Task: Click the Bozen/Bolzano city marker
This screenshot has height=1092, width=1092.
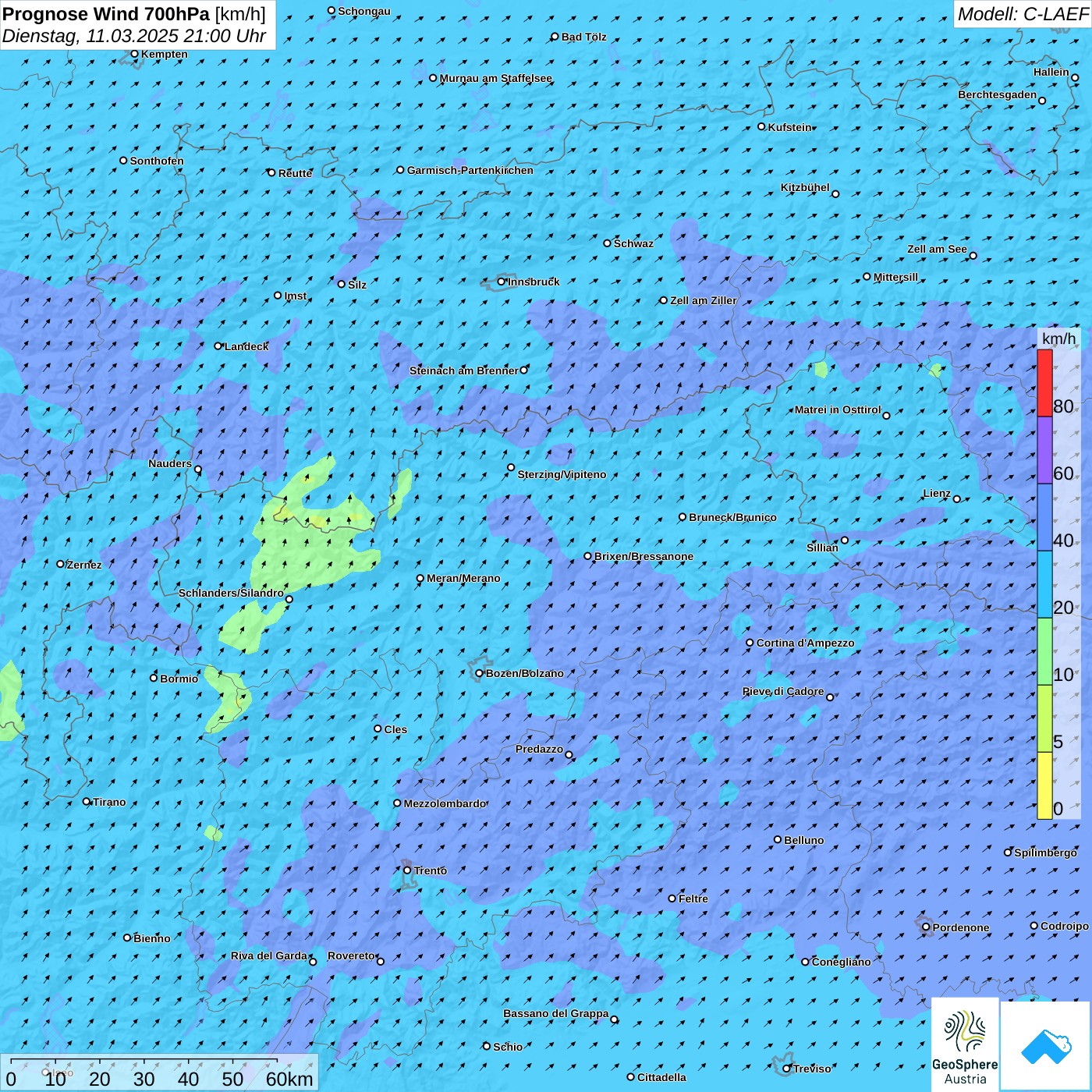Action: (480, 673)
